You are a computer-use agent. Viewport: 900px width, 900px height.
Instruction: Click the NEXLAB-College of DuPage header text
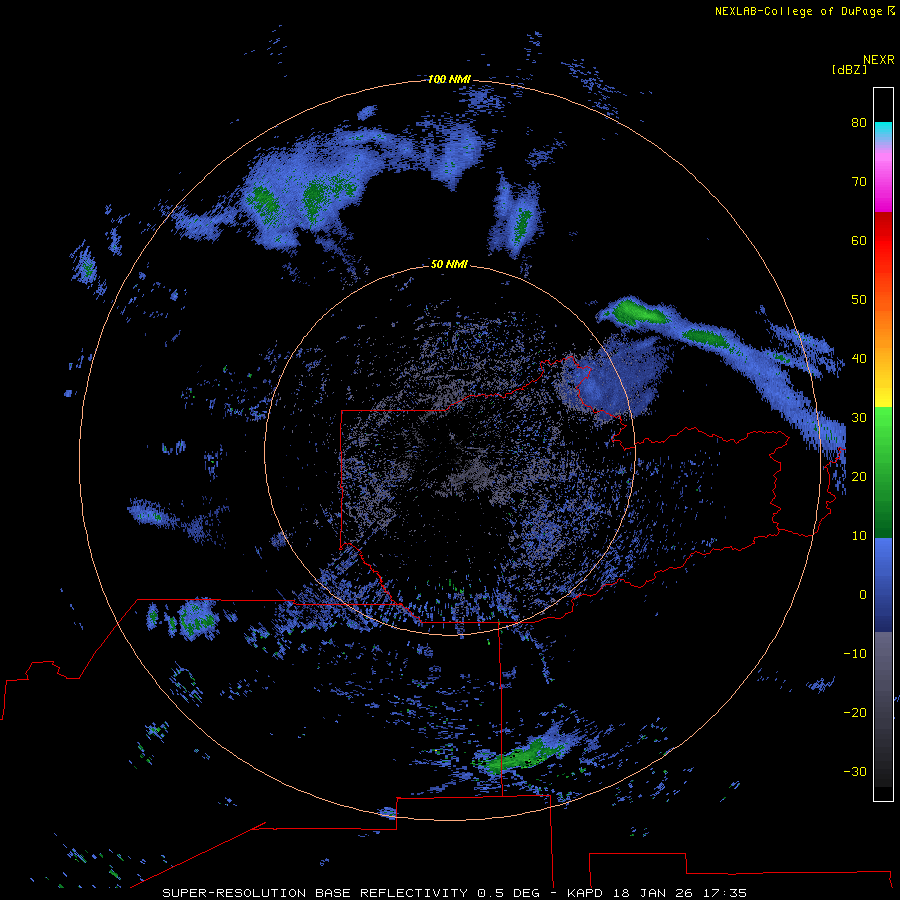798,11
